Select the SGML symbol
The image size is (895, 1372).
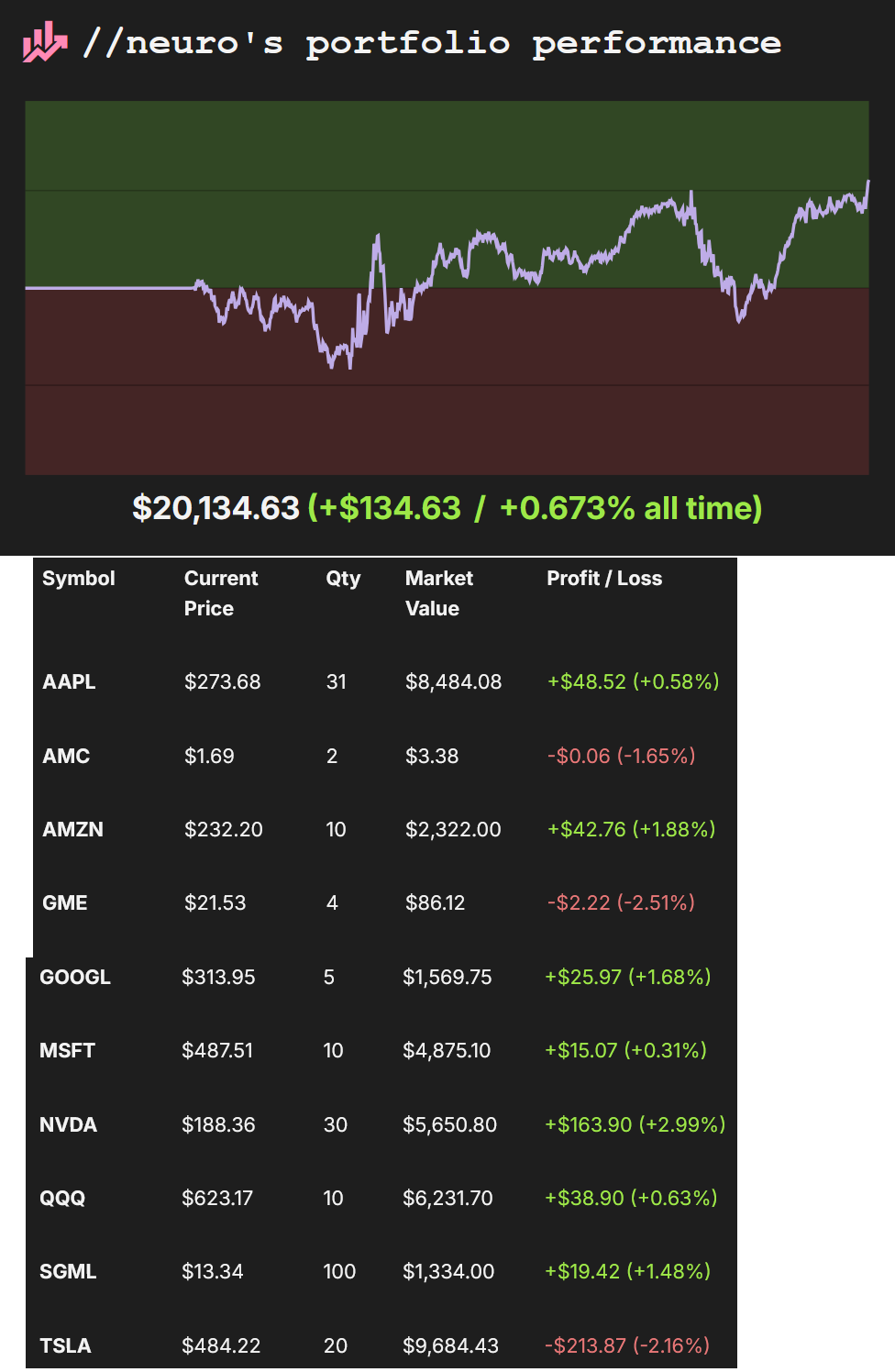(68, 1272)
